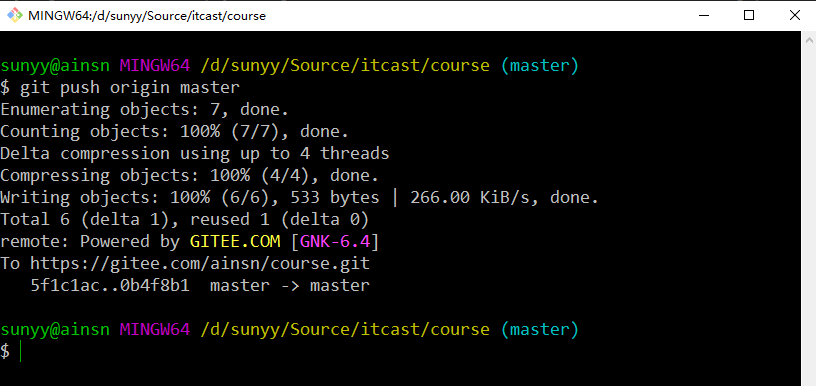Image resolution: width=816 pixels, height=386 pixels.
Task: Click the window title MINGW64:/d/sunyy/Source/itcast/course
Action: point(147,16)
